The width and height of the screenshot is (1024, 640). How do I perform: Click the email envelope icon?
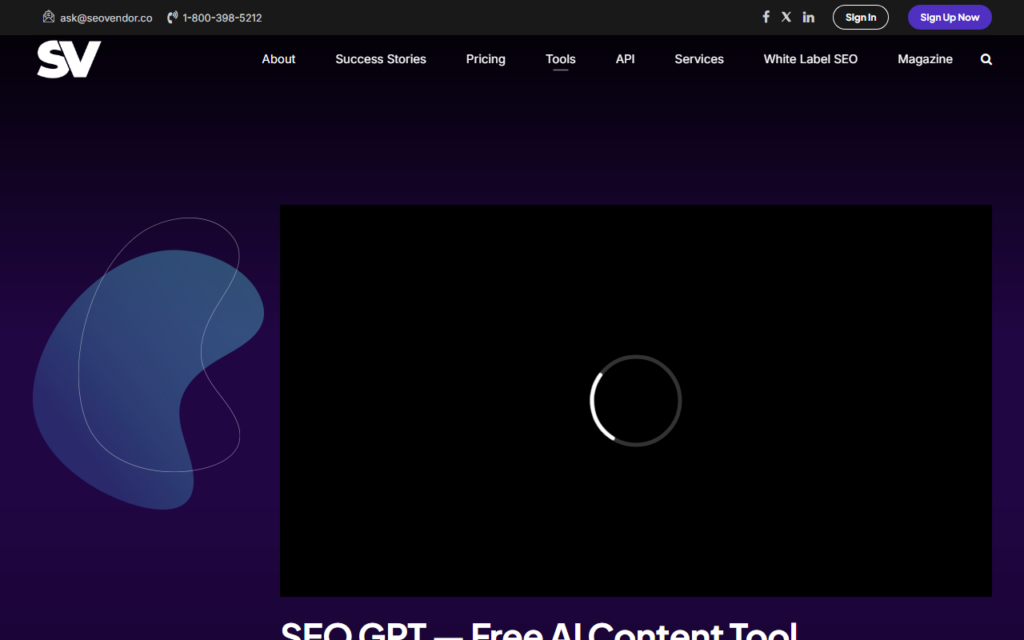[48, 17]
